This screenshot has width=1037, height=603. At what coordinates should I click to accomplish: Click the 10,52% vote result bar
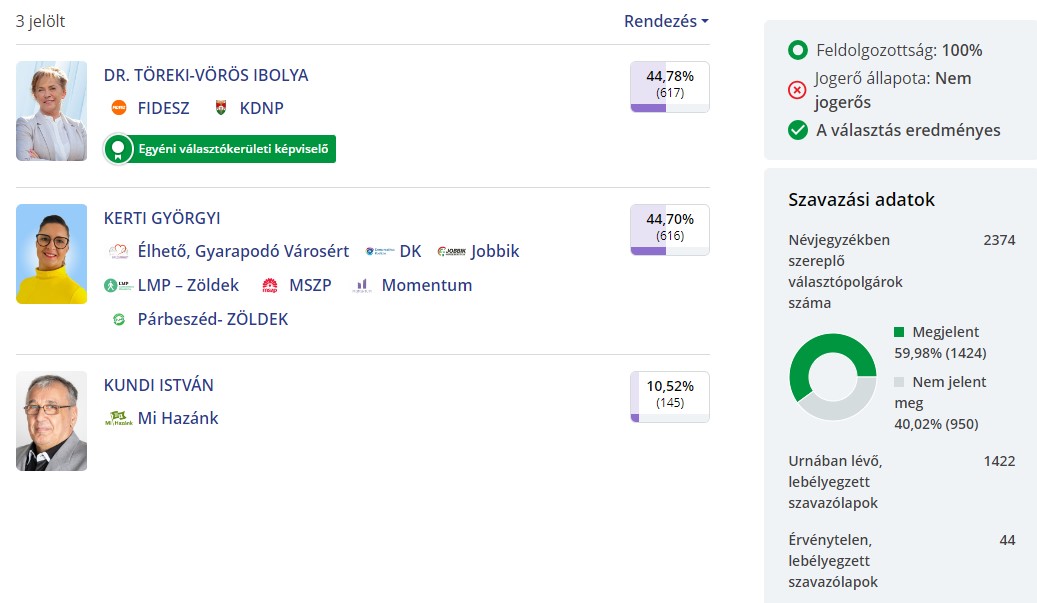(x=670, y=397)
